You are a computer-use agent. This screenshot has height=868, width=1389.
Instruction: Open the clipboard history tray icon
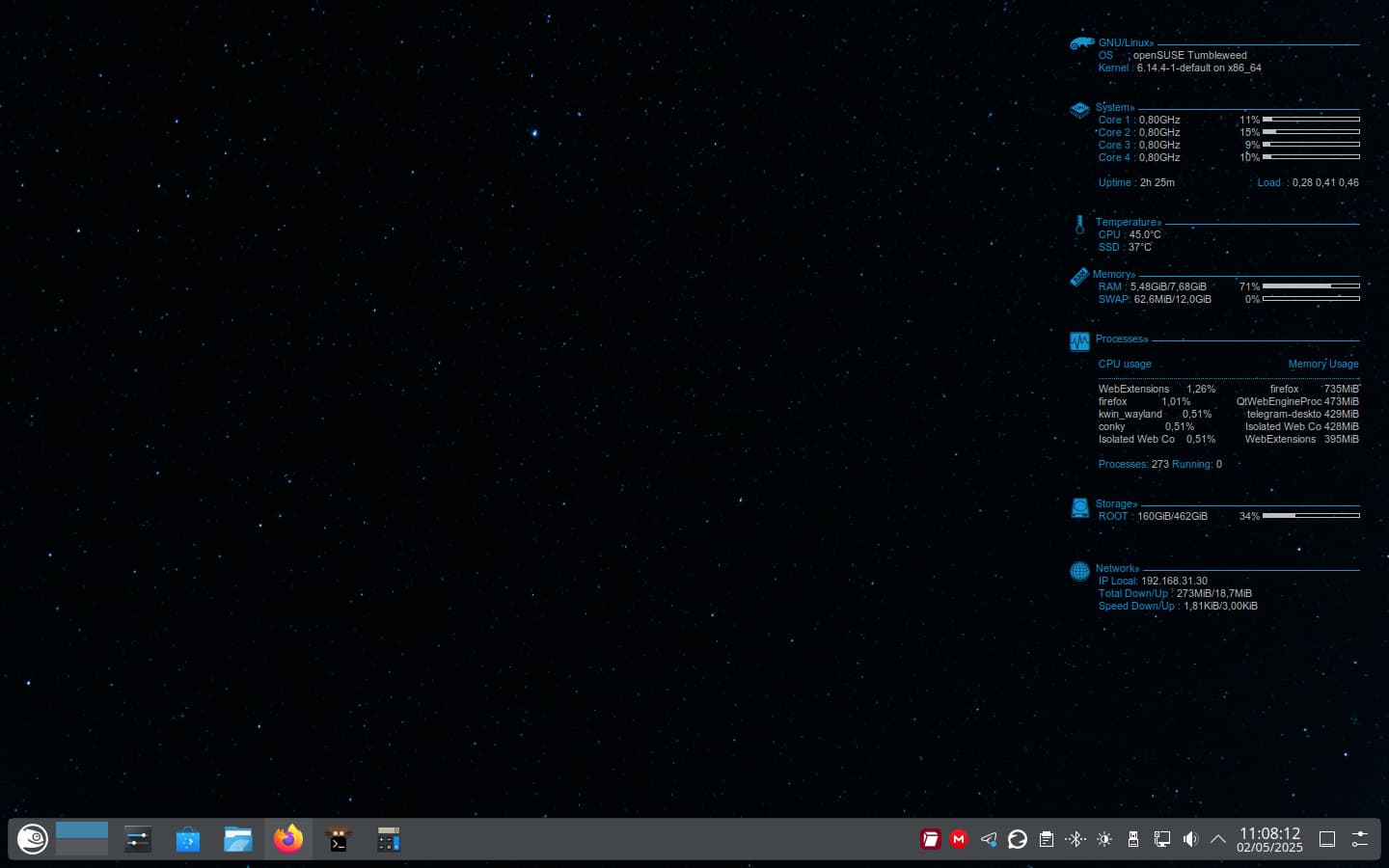point(1047,839)
